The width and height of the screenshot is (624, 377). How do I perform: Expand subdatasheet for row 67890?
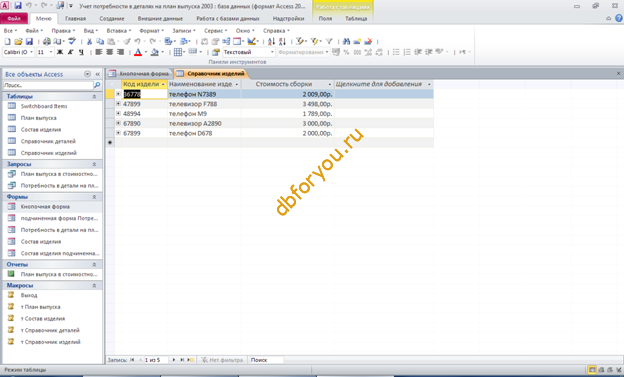coord(118,123)
